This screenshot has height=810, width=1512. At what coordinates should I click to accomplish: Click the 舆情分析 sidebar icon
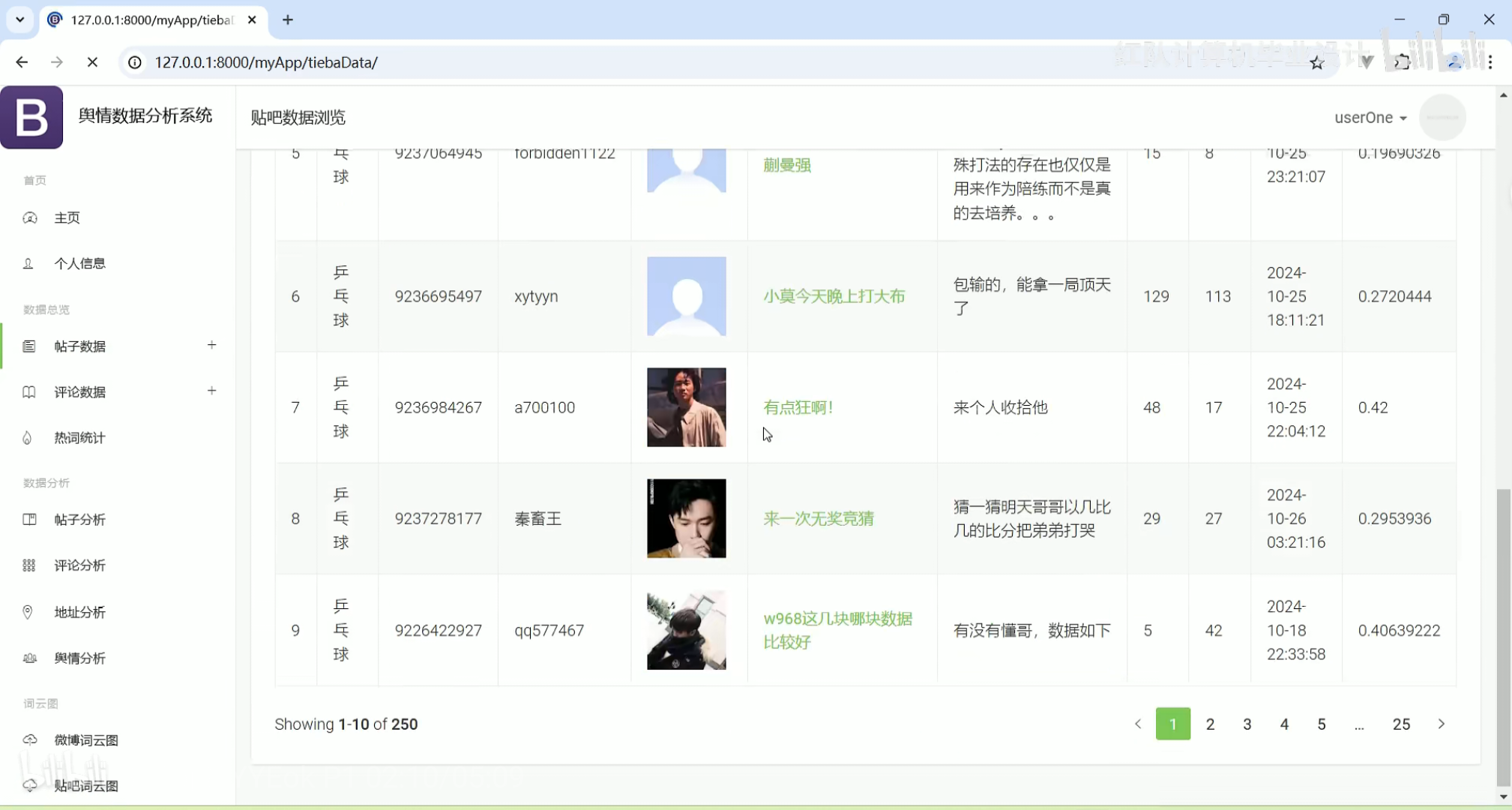[x=30, y=658]
